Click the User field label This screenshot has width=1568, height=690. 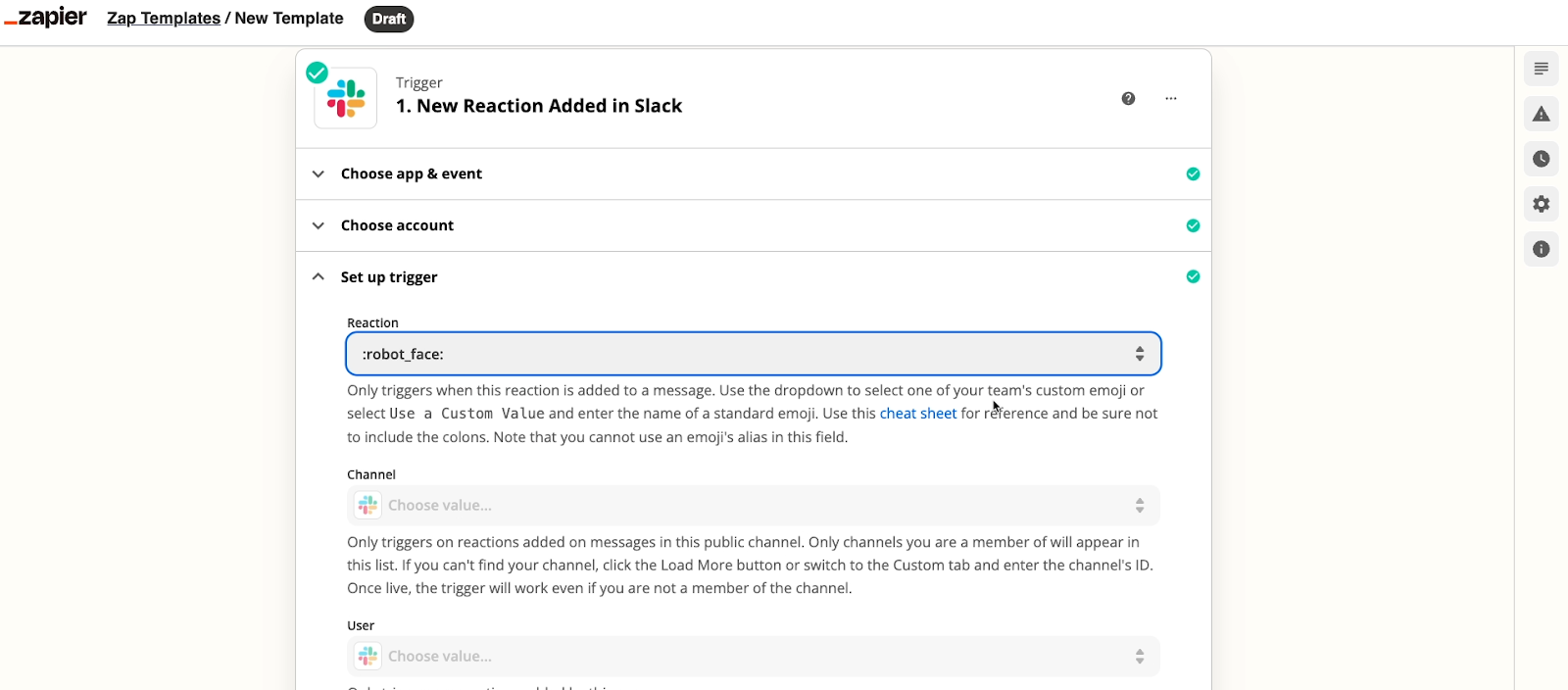(x=361, y=625)
